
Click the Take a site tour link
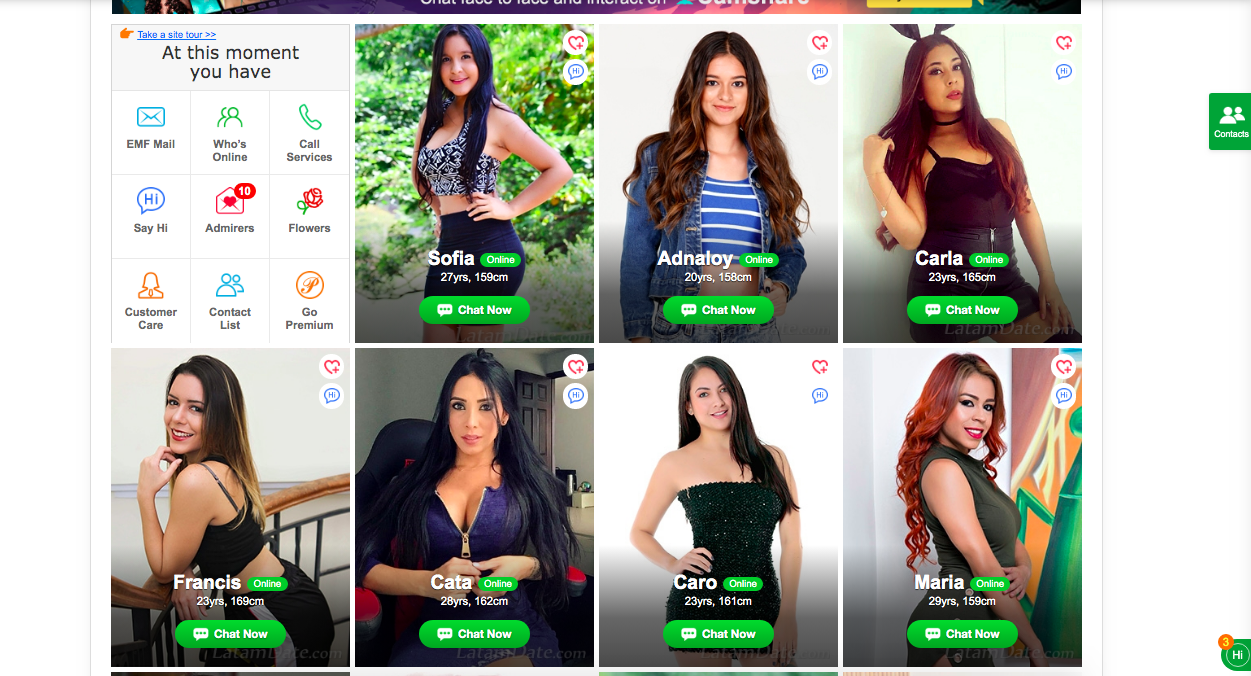tap(177, 35)
